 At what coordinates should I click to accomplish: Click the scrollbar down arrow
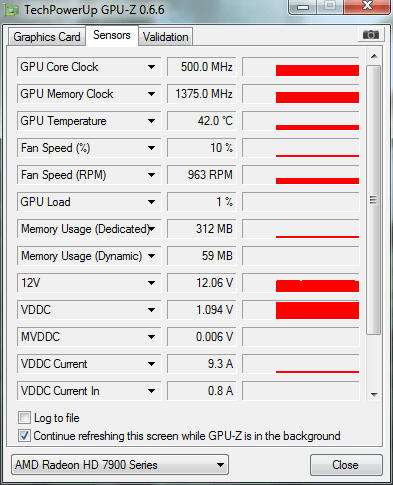[374, 395]
